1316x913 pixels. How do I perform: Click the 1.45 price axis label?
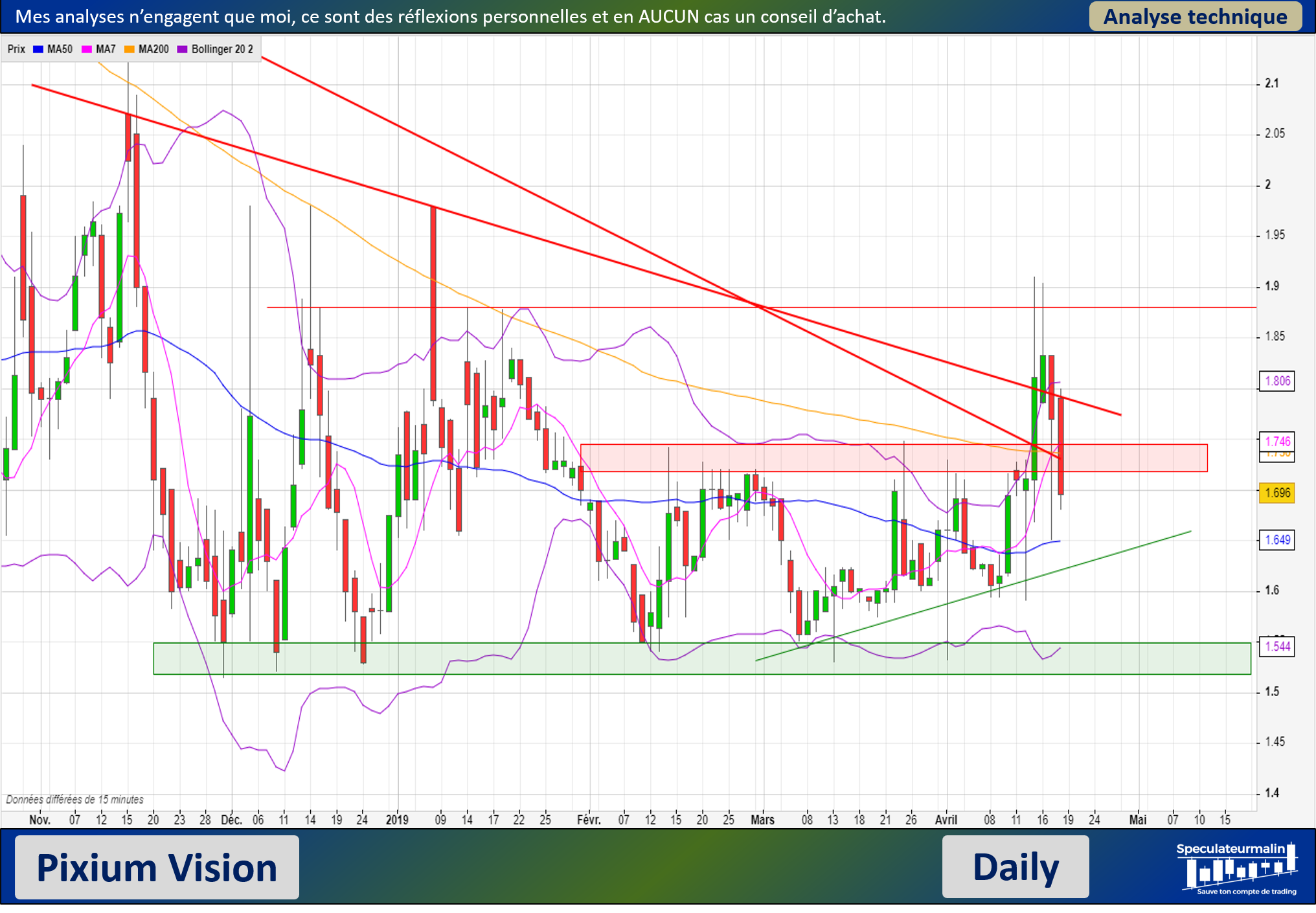1275,742
